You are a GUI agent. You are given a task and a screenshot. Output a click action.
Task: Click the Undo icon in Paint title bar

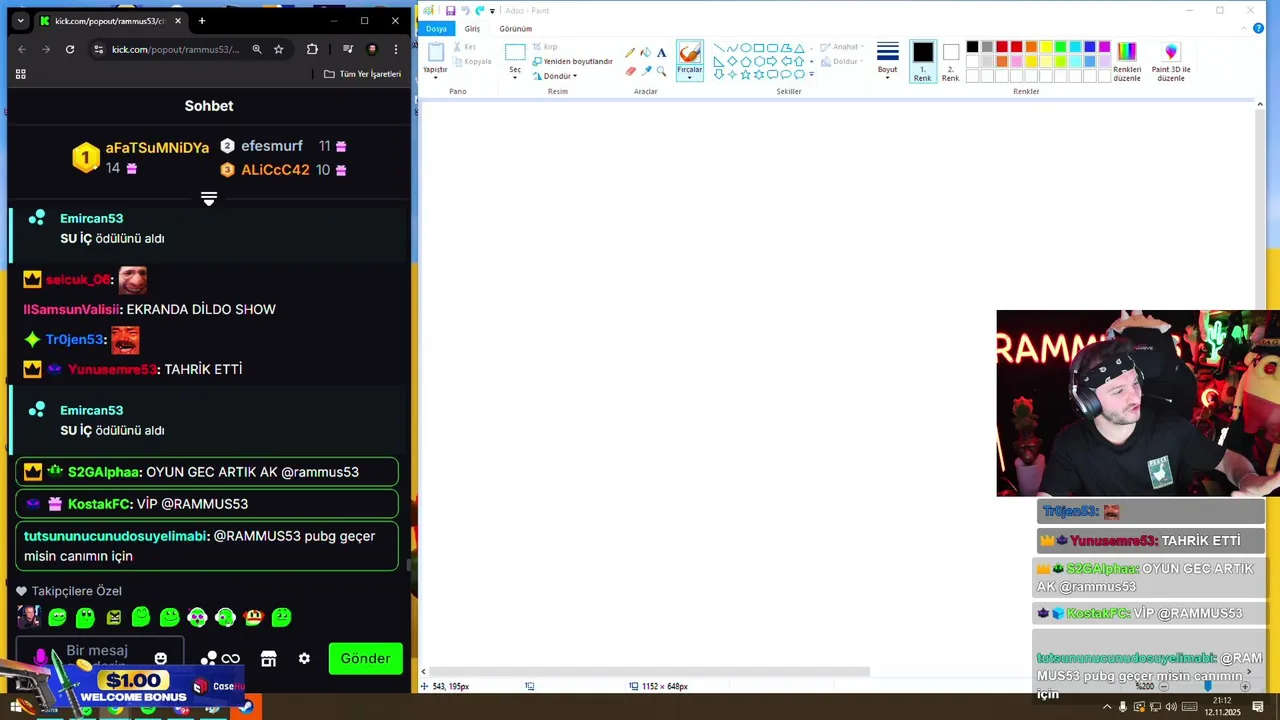[x=465, y=10]
